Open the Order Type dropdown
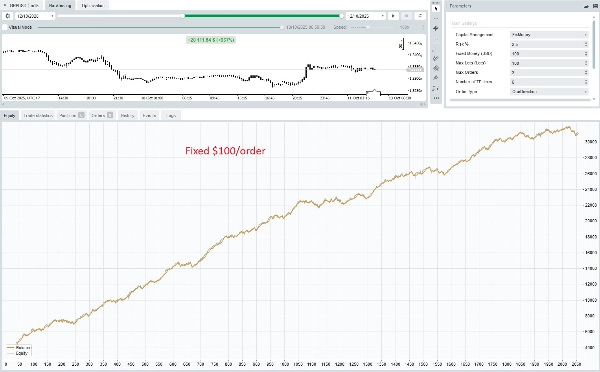Image resolution: width=600 pixels, height=372 pixels. [549, 91]
